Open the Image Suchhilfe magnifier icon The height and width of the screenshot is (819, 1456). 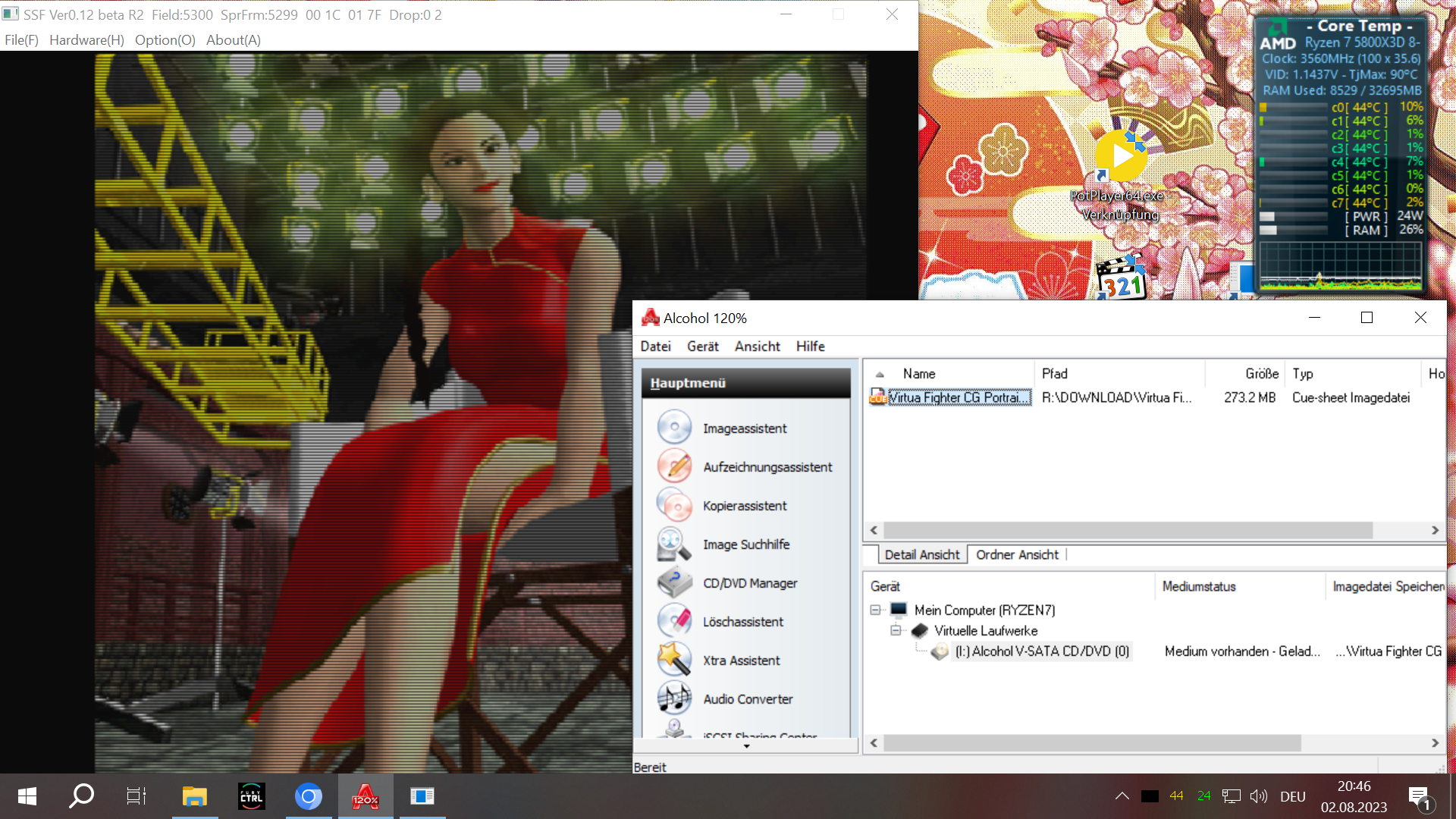674,544
